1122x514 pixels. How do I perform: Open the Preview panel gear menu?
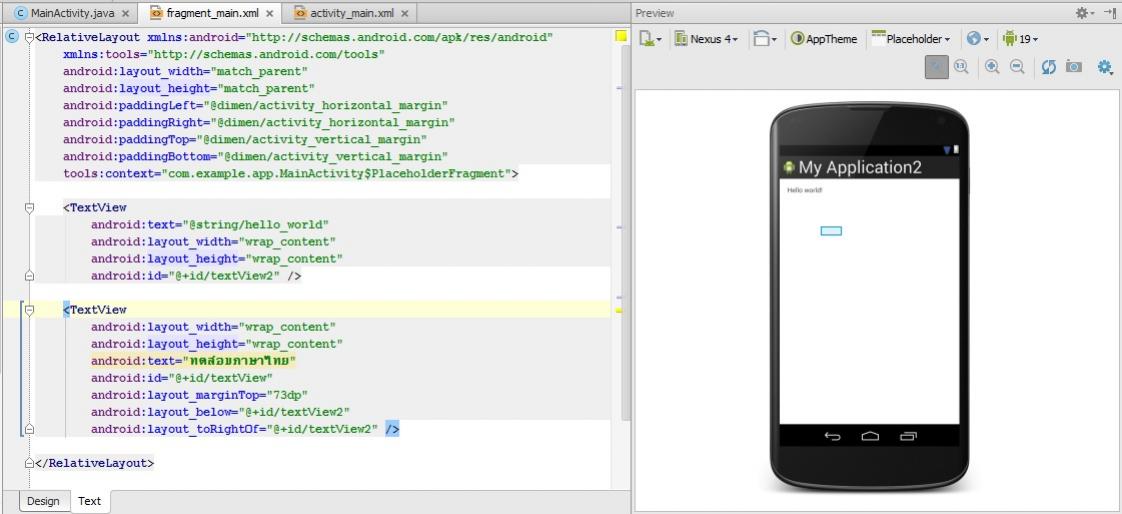[1084, 13]
